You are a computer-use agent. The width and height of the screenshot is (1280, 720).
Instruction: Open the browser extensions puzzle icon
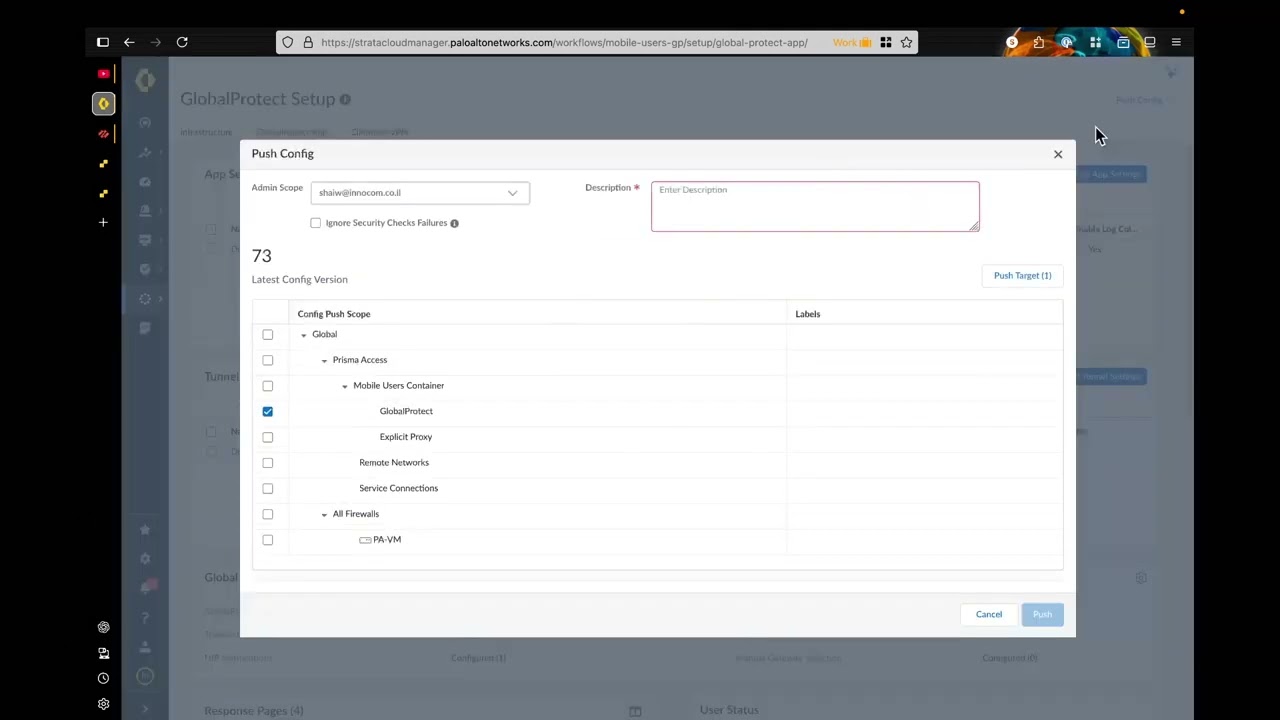[x=1039, y=42]
